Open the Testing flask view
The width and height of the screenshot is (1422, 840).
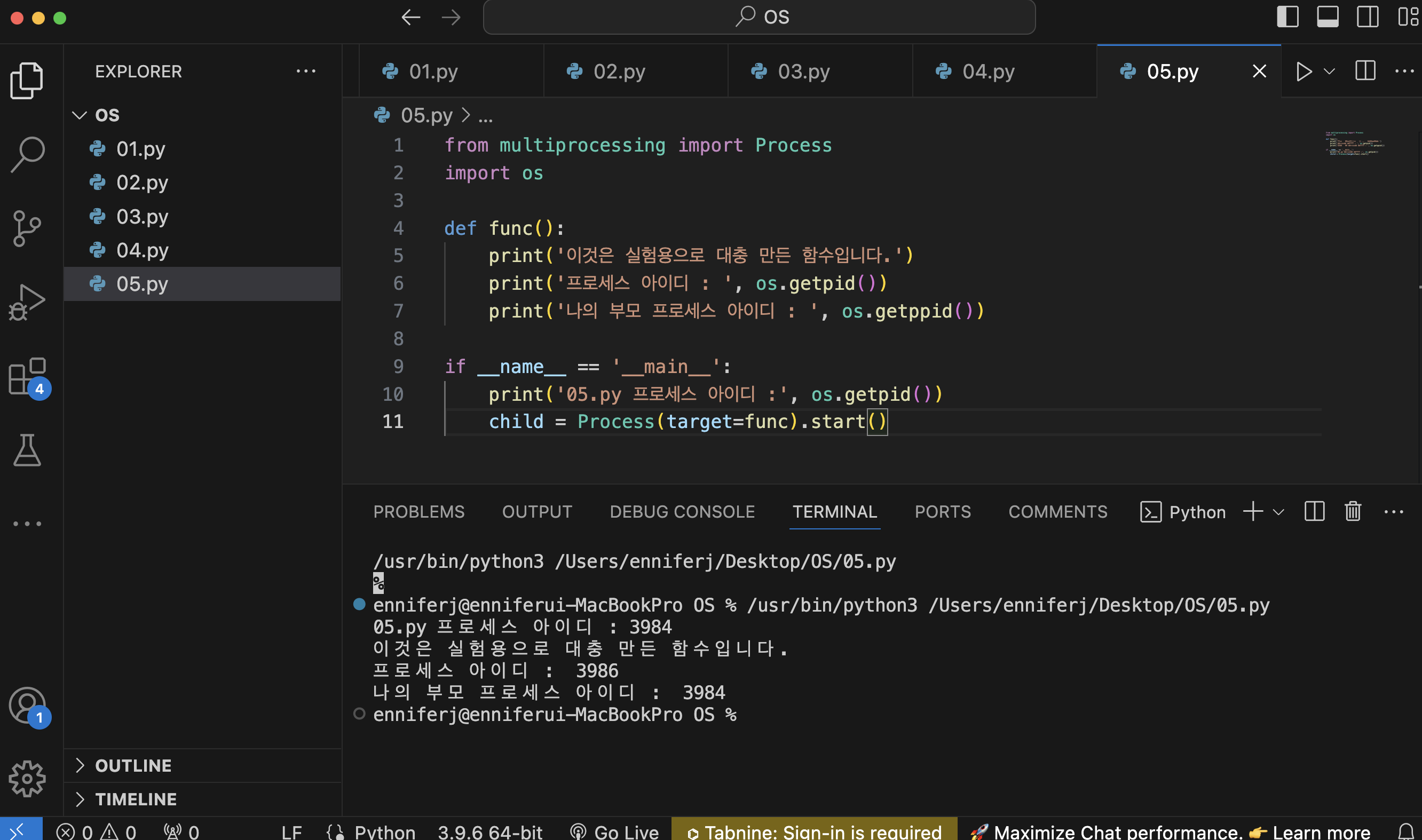coord(27,450)
